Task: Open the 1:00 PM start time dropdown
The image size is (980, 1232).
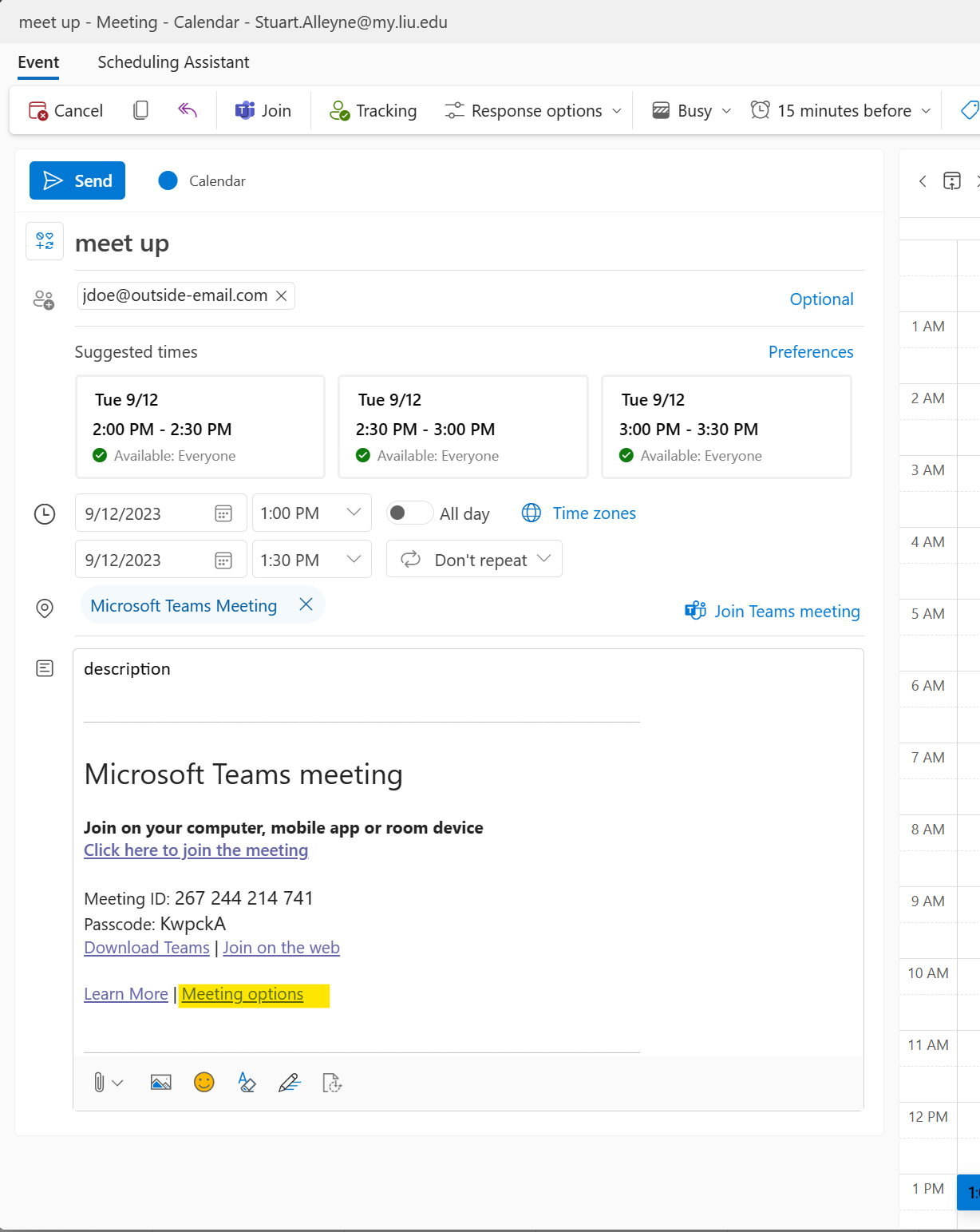Action: [354, 513]
